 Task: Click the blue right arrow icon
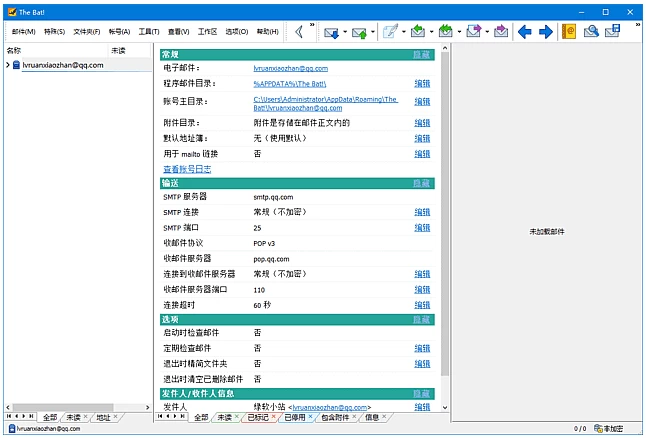[x=545, y=32]
